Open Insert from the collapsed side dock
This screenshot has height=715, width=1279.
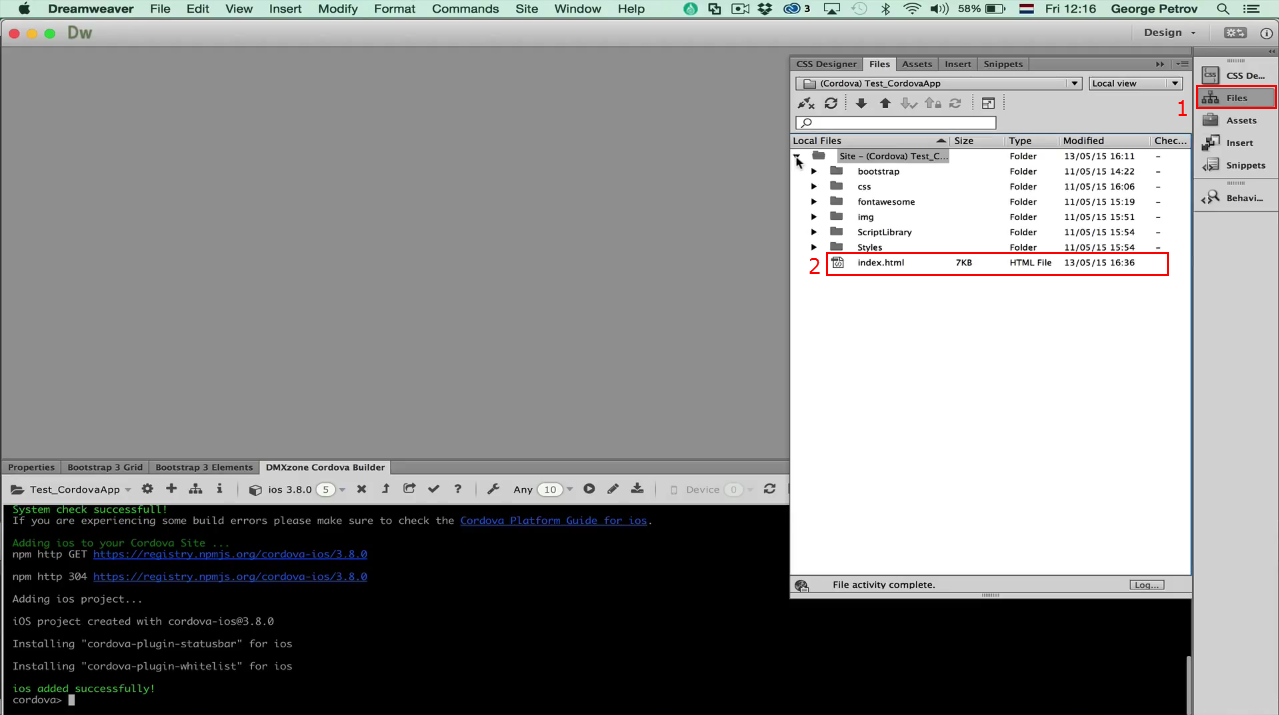(1237, 143)
